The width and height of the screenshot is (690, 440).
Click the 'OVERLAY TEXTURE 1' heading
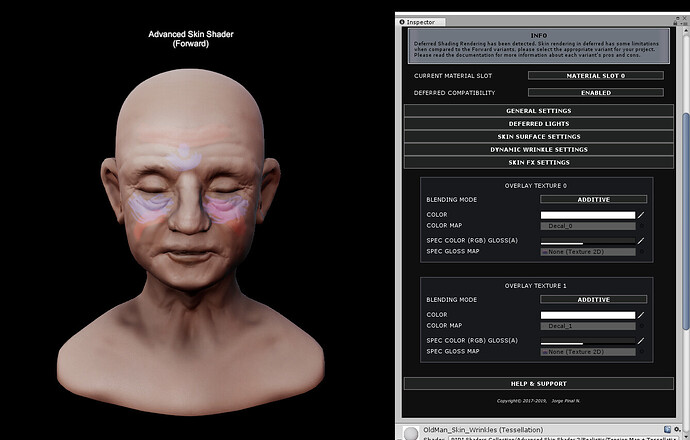click(x=536, y=286)
